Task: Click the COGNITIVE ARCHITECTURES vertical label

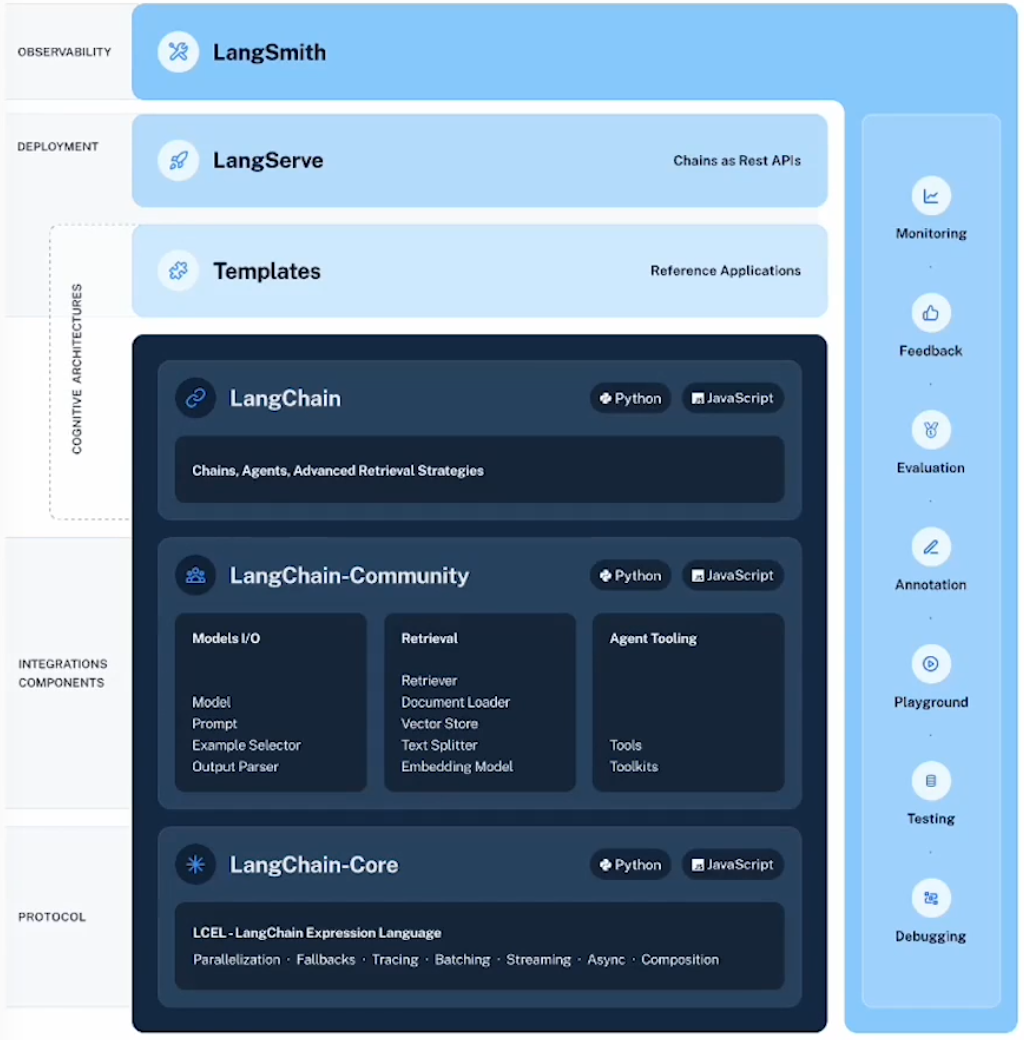Action: click(77, 369)
